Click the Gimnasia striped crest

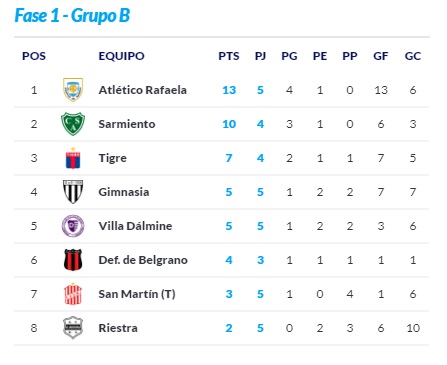point(73,192)
